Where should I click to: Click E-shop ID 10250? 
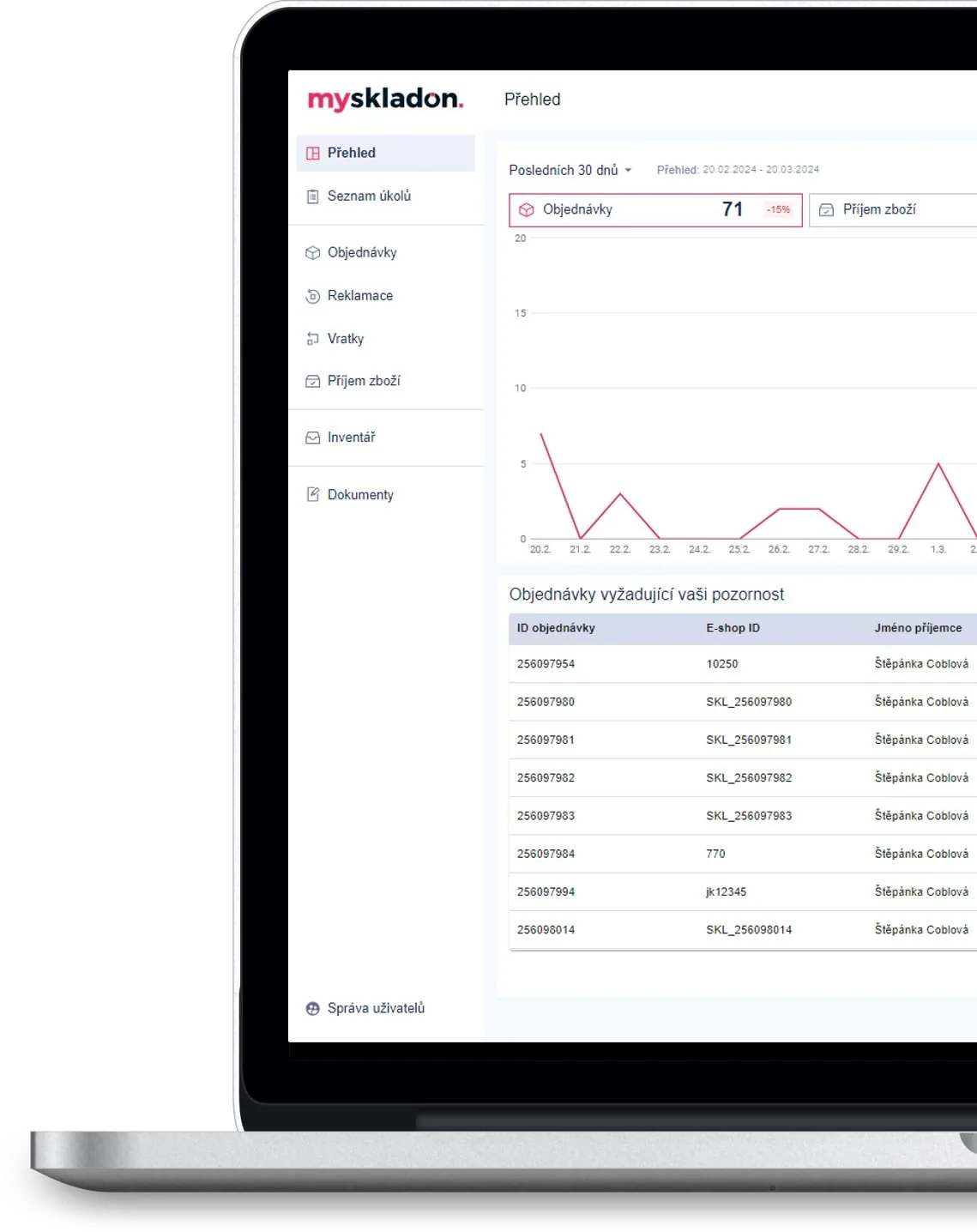(x=722, y=664)
